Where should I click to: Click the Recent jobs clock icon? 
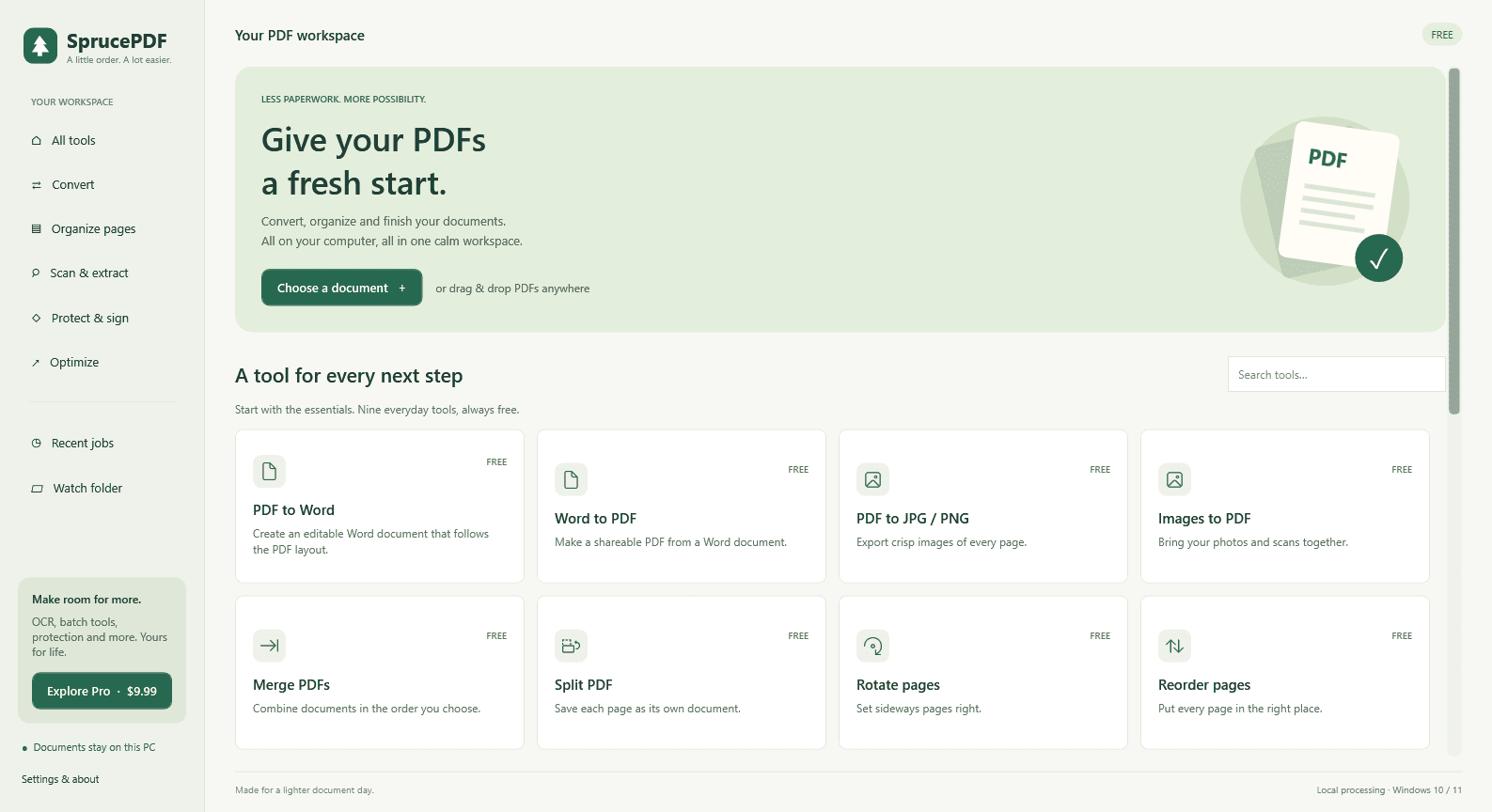coord(37,444)
